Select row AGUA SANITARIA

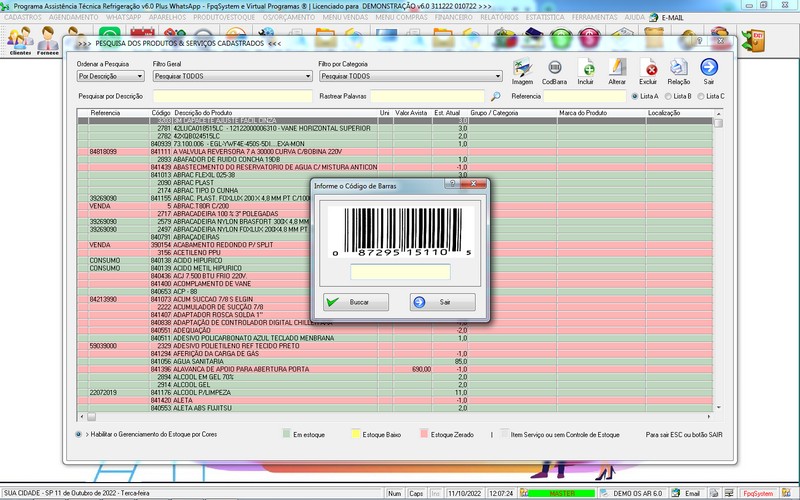[x=395, y=361]
